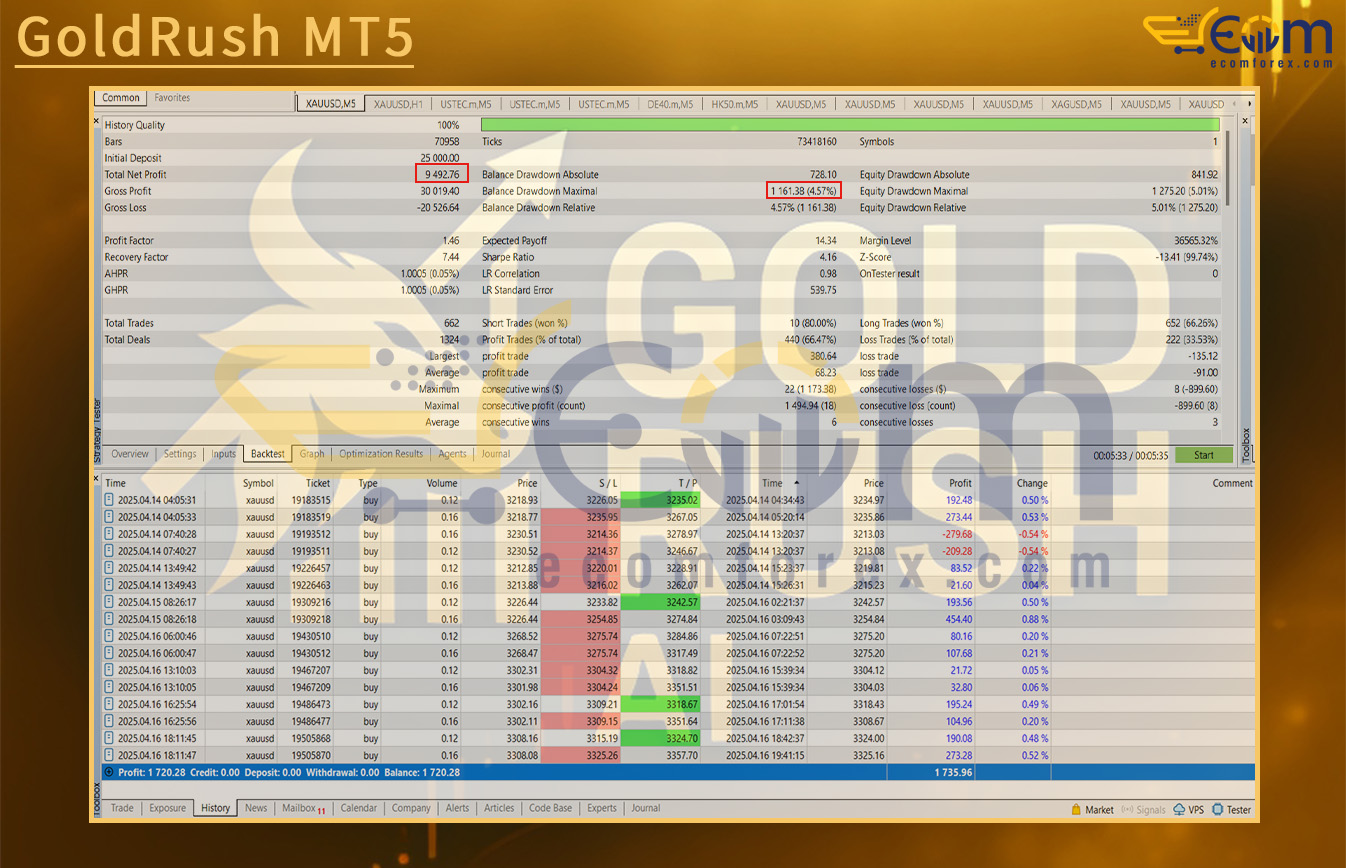Click the deal icon for ticket 19193512
The image size is (1346, 868).
pyautogui.click(x=109, y=534)
